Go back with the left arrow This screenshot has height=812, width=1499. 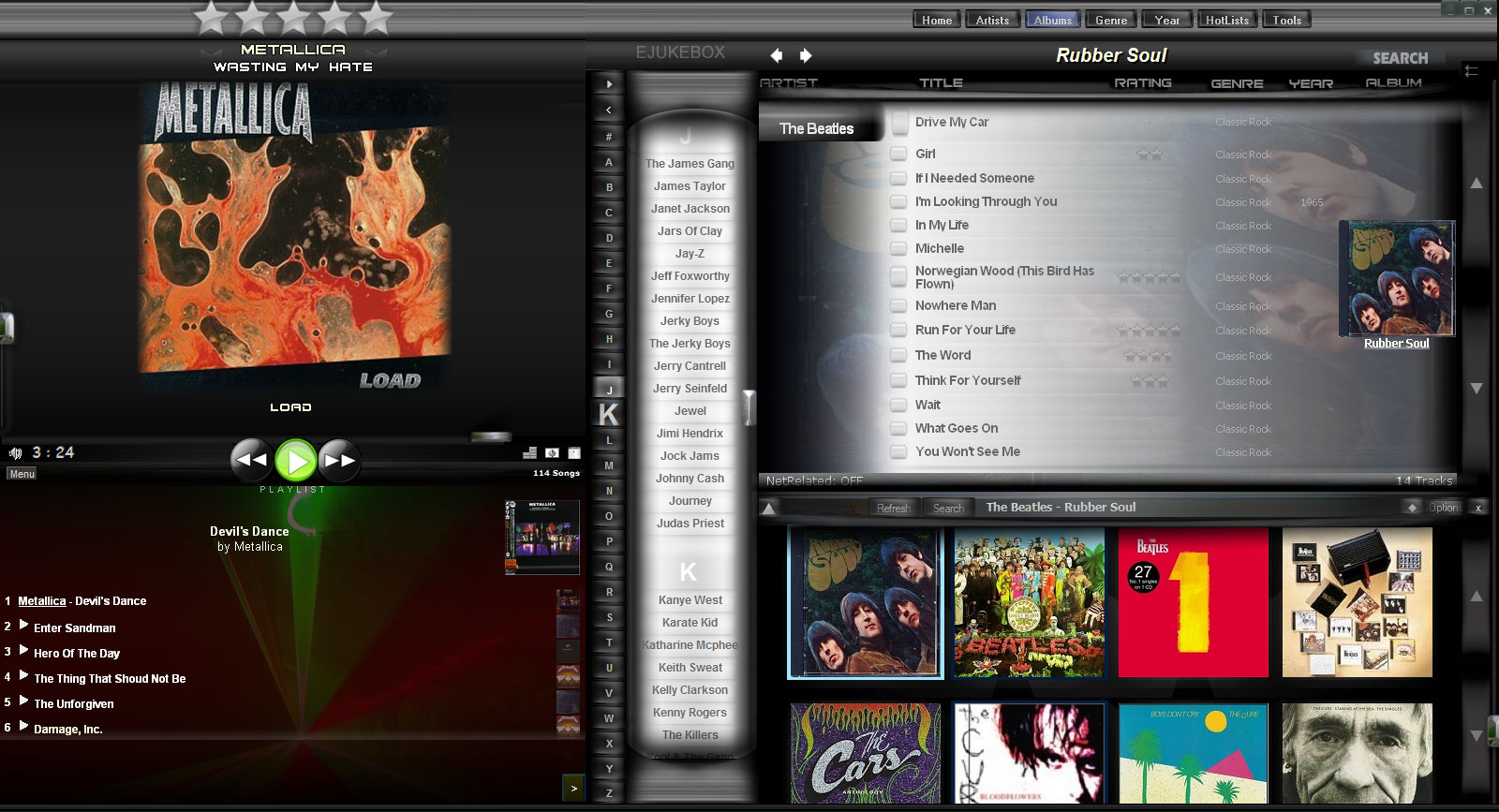click(x=776, y=55)
